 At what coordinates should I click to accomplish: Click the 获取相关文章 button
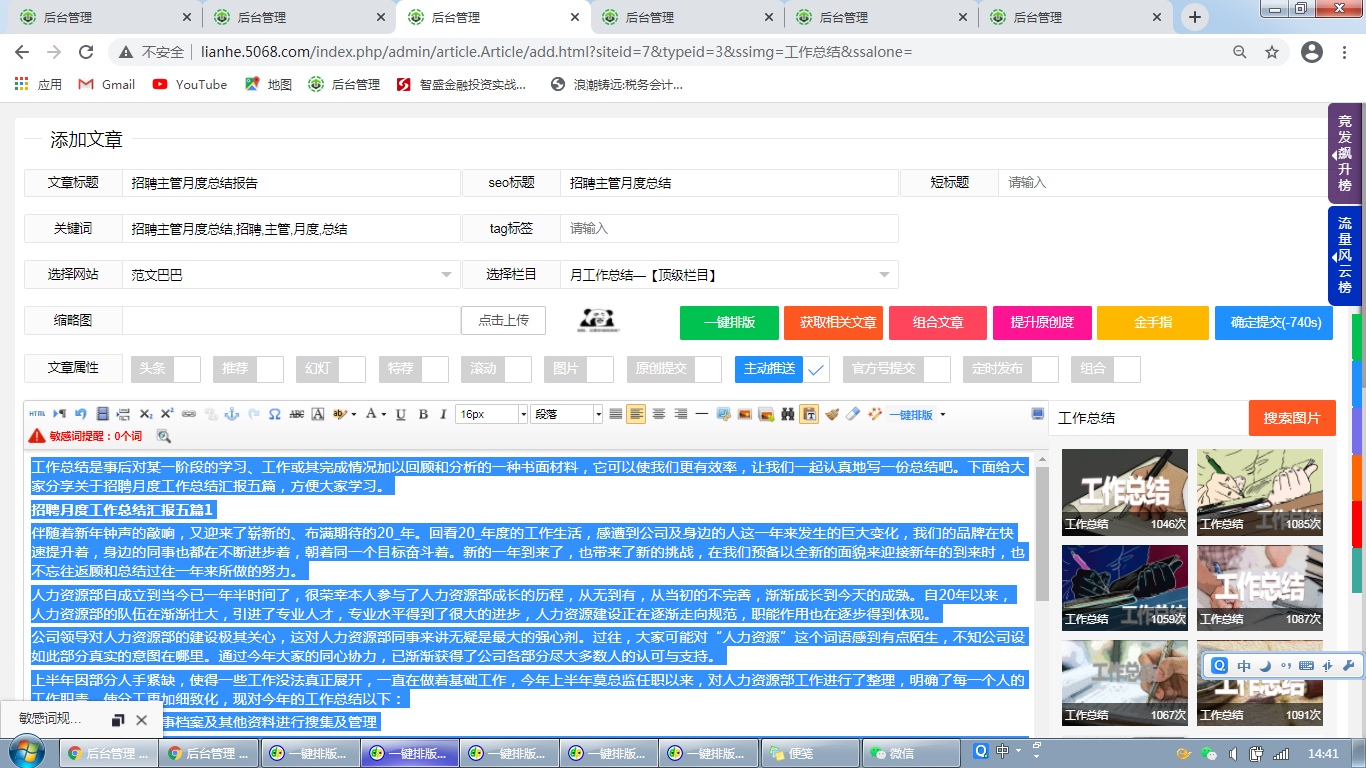[838, 323]
